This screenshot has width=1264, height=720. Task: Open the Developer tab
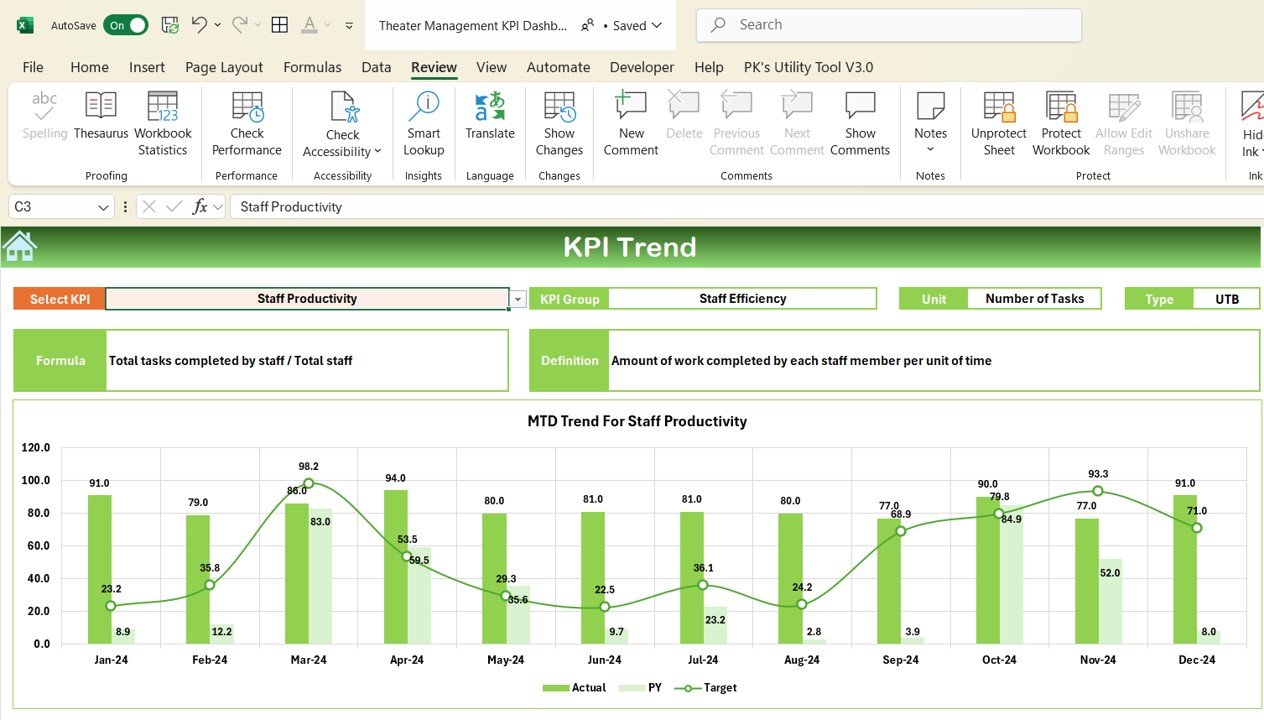tap(642, 67)
